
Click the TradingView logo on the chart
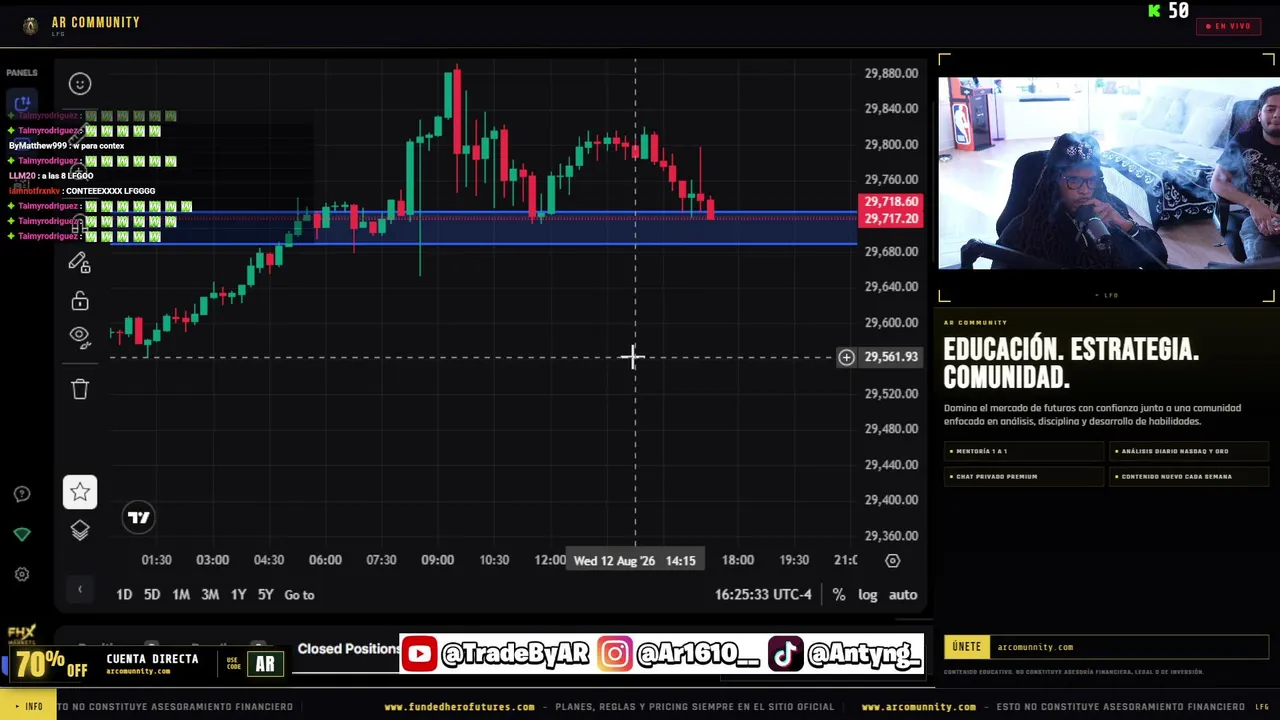point(139,517)
